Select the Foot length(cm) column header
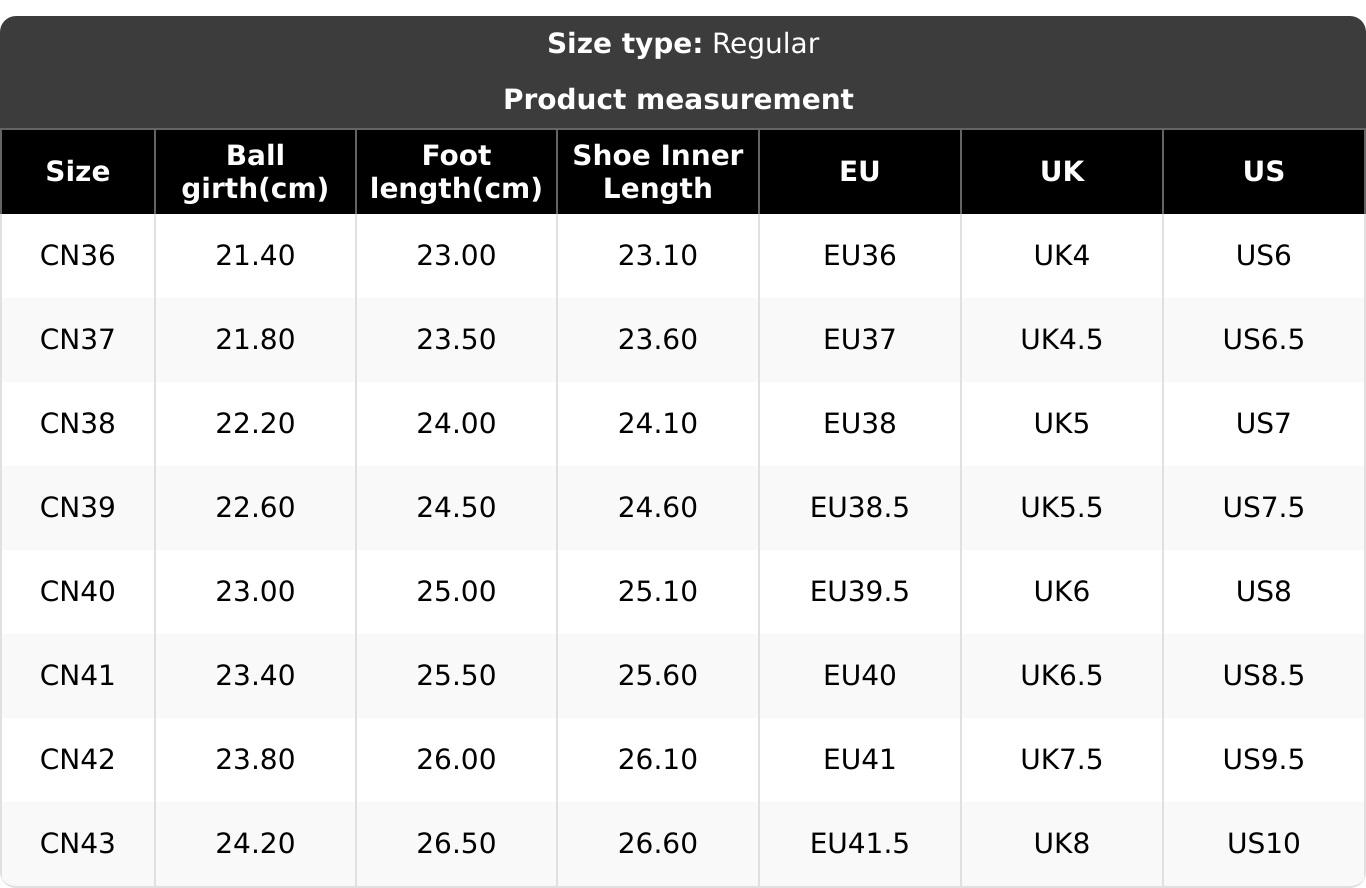This screenshot has width=1366, height=888. (456, 172)
